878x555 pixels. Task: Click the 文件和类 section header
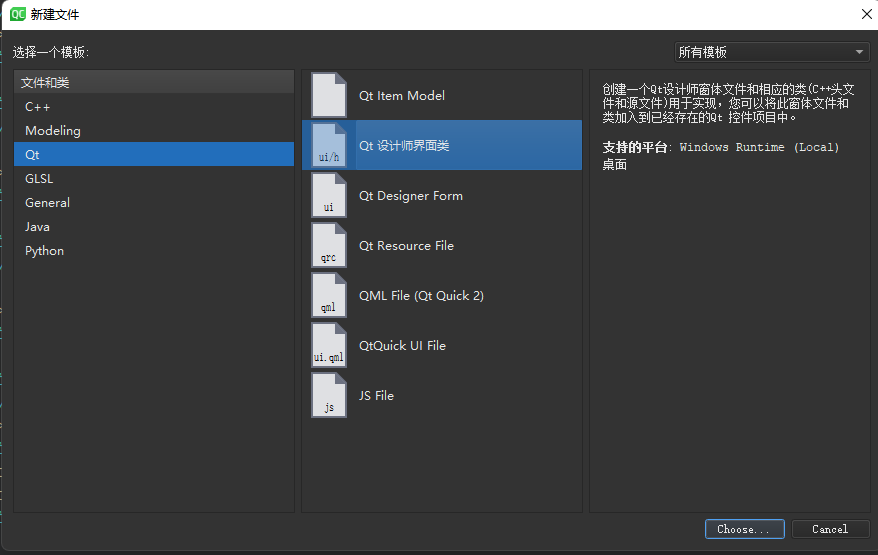[x=154, y=82]
